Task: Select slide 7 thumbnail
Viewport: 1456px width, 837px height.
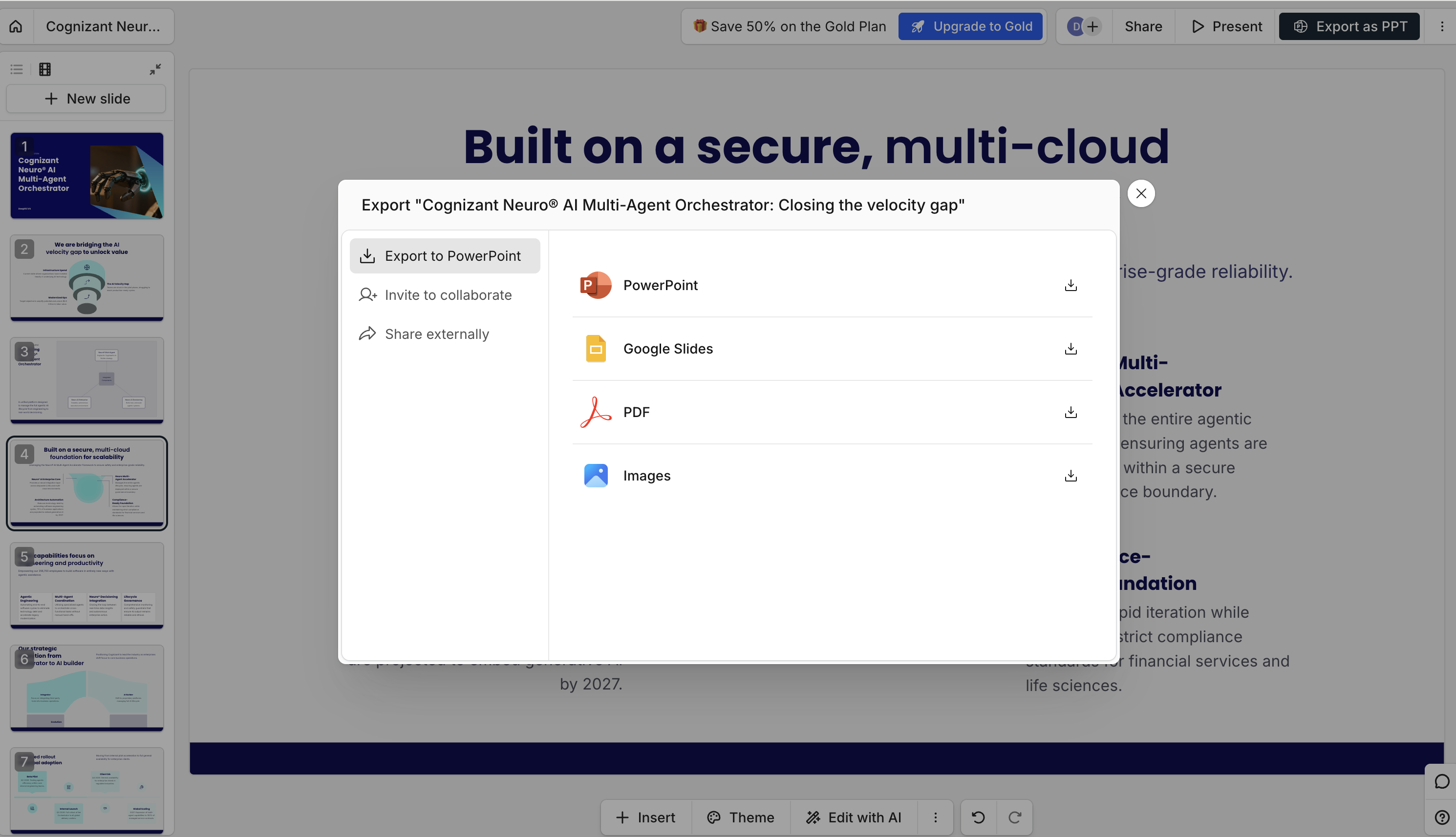Action: 87,791
